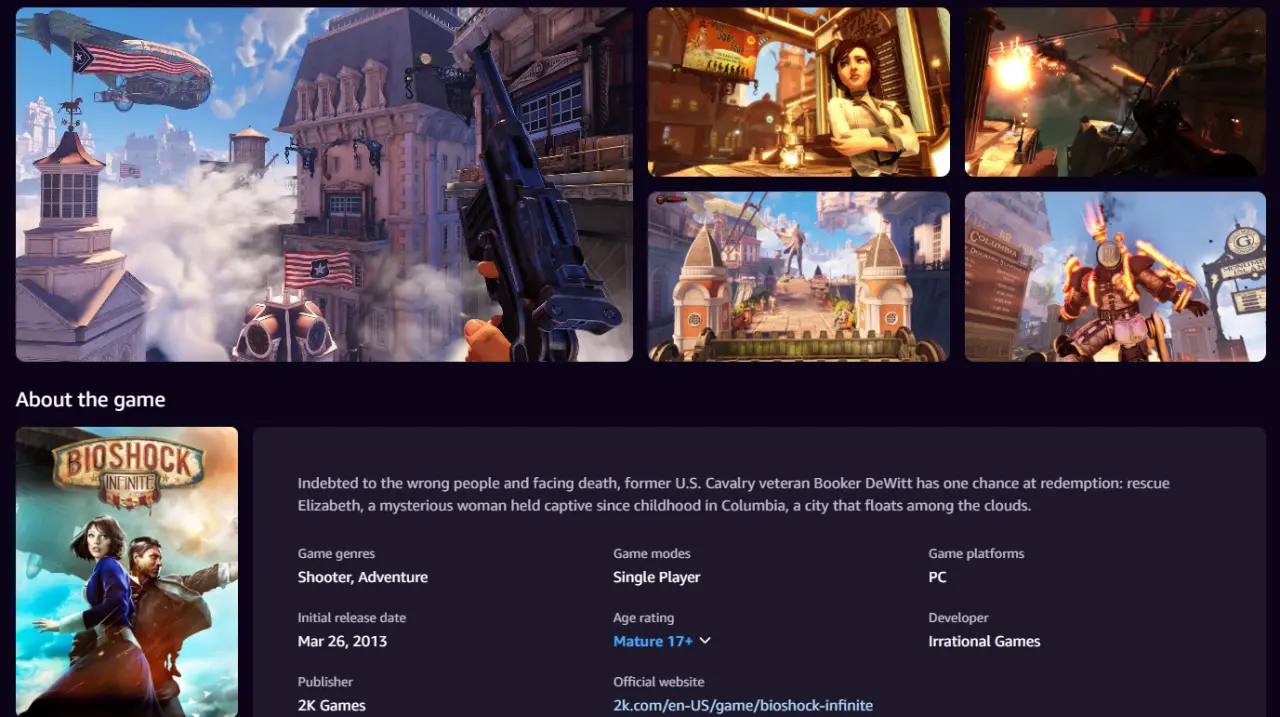
Task: Click the Game platforms label
Action: click(977, 553)
